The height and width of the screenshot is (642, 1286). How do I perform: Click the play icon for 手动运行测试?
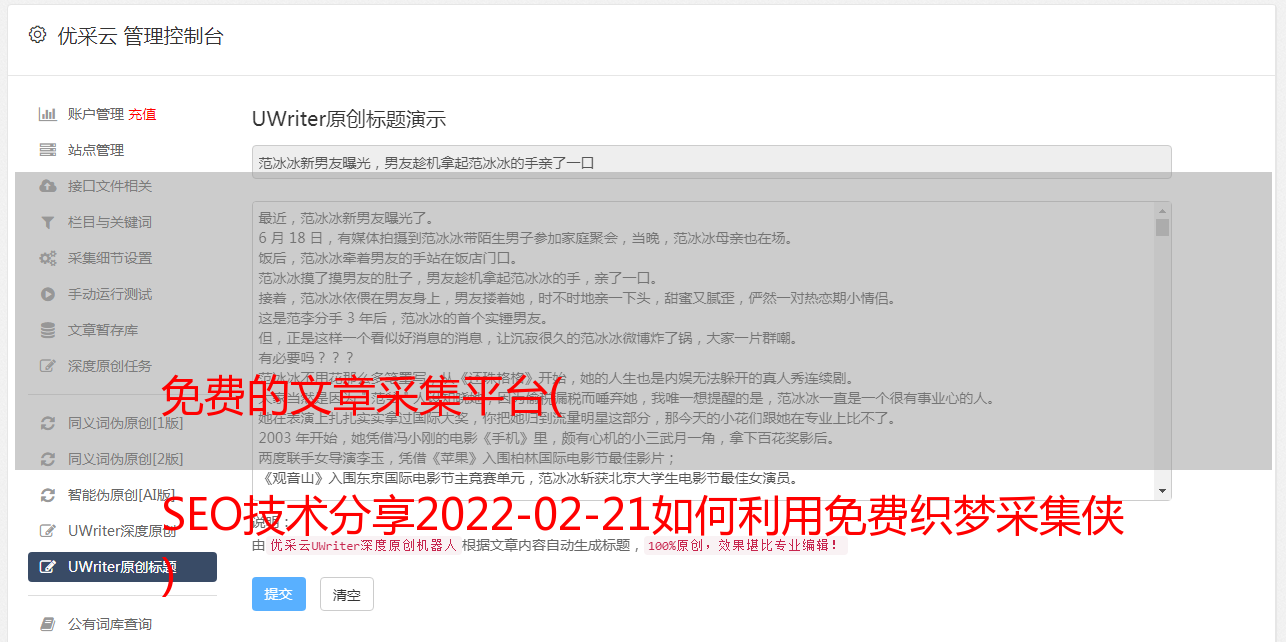(x=47, y=294)
